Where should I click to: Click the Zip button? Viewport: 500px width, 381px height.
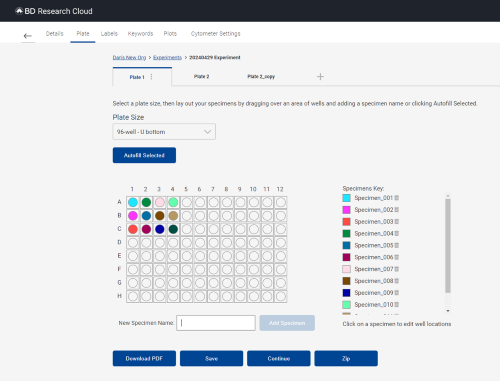tap(346, 358)
